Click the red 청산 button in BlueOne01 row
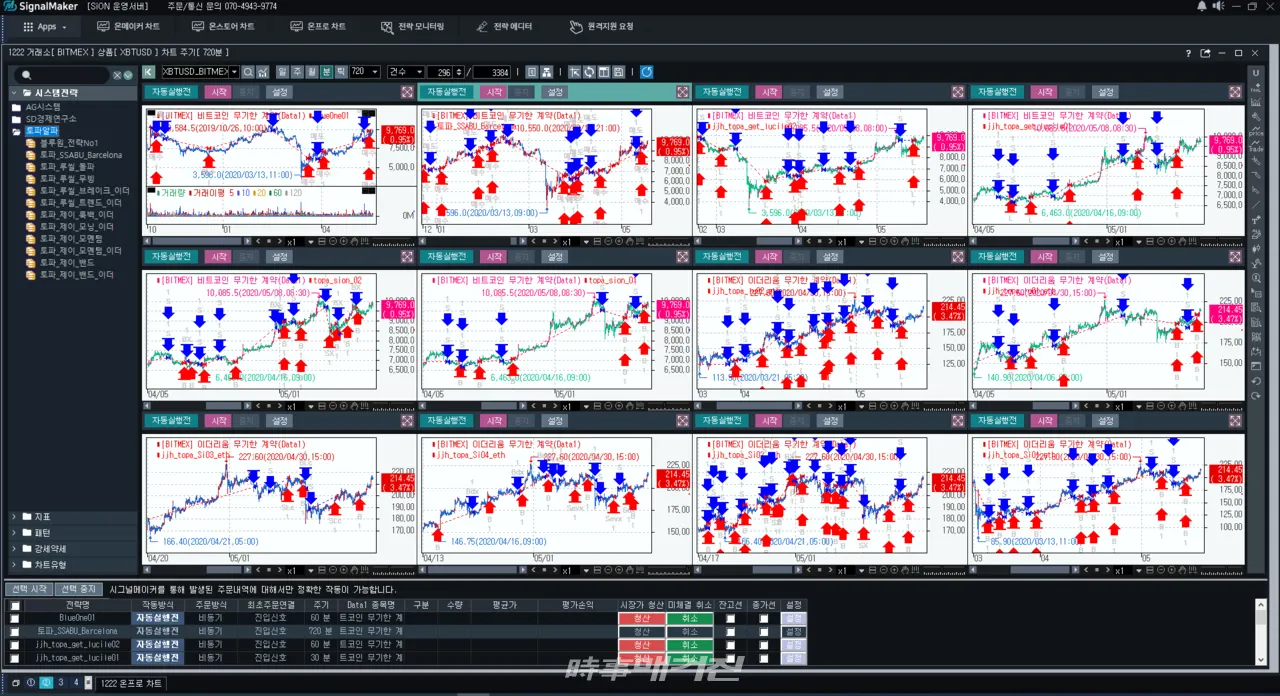Screen dimensions: 1280x696 pos(642,618)
